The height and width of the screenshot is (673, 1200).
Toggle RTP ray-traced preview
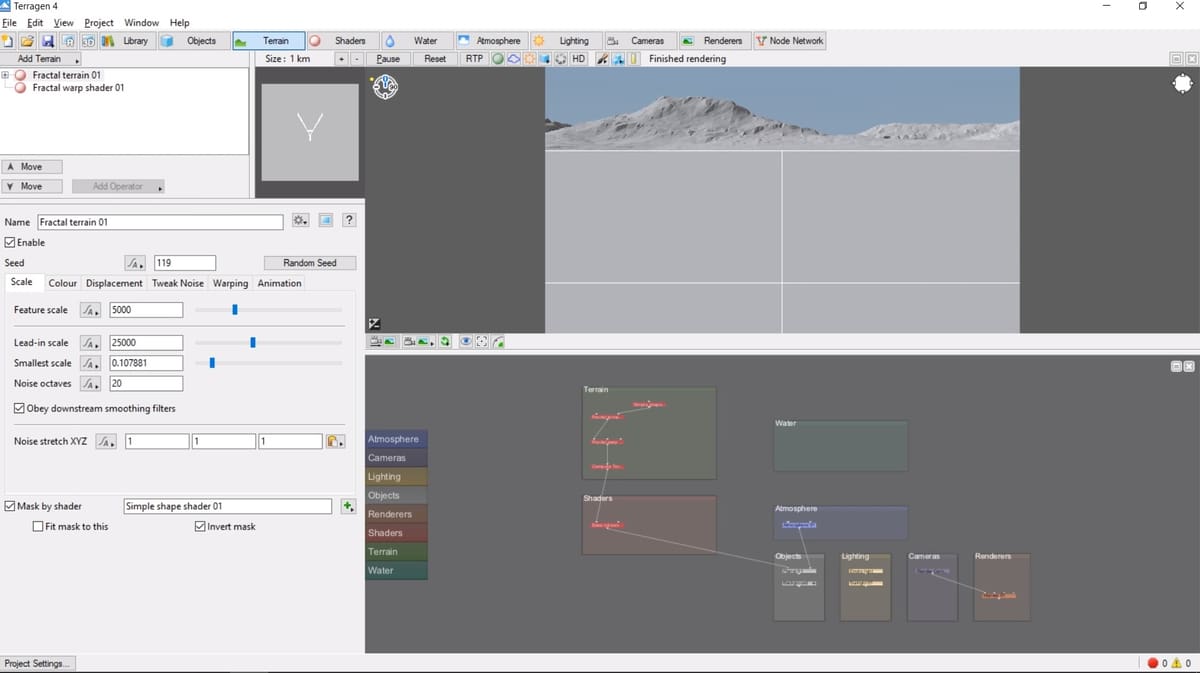(475, 59)
